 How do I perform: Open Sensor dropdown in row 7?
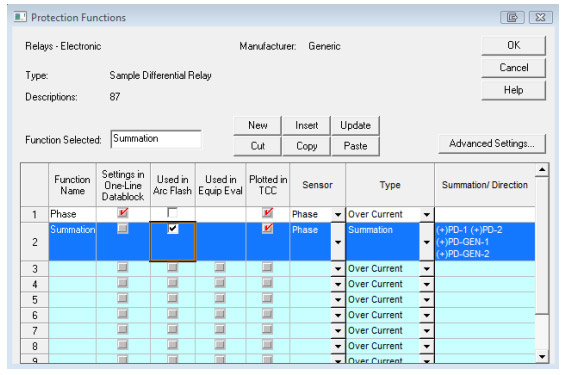338,331
